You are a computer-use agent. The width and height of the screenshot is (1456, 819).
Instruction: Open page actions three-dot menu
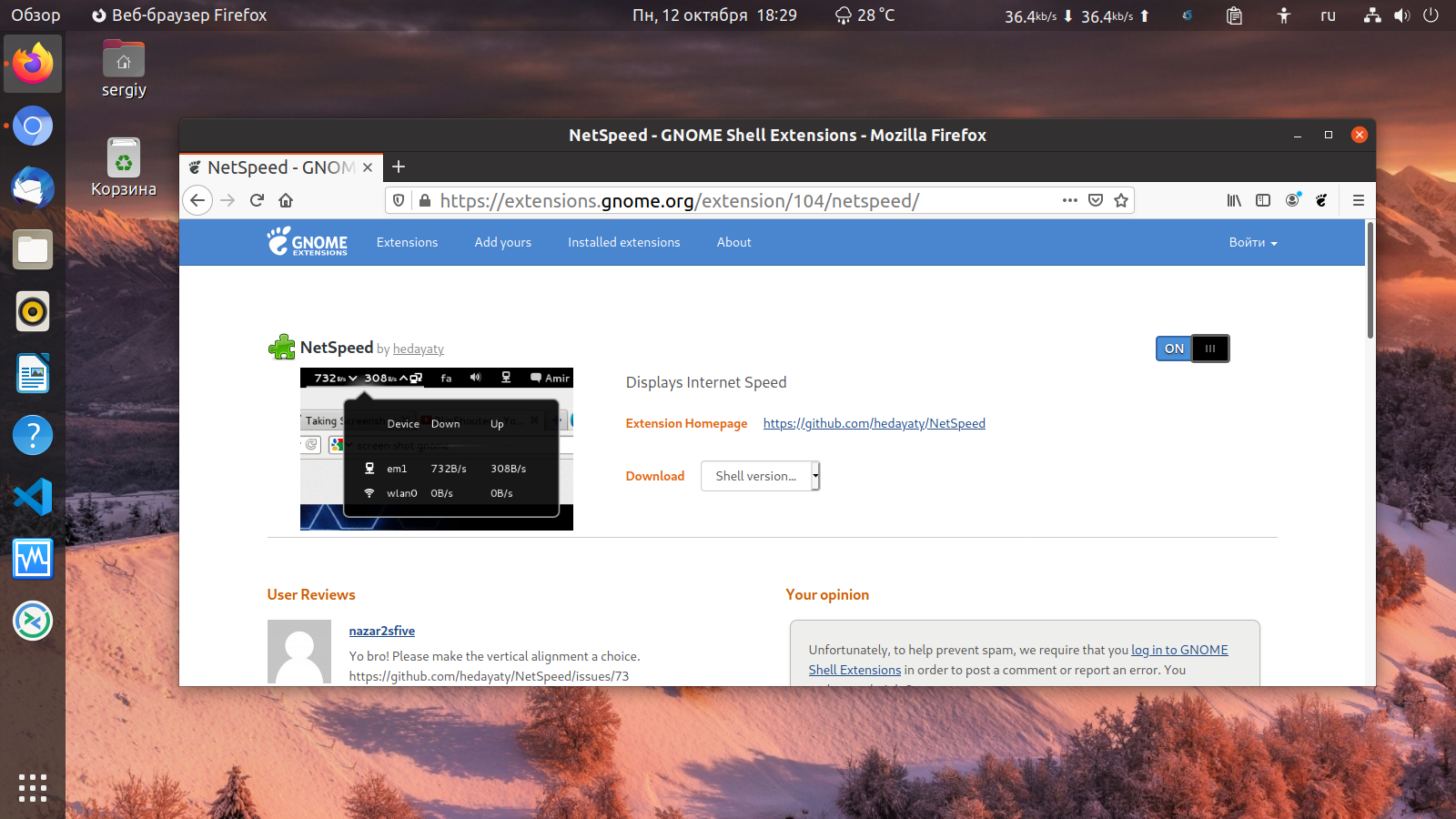(x=1070, y=200)
